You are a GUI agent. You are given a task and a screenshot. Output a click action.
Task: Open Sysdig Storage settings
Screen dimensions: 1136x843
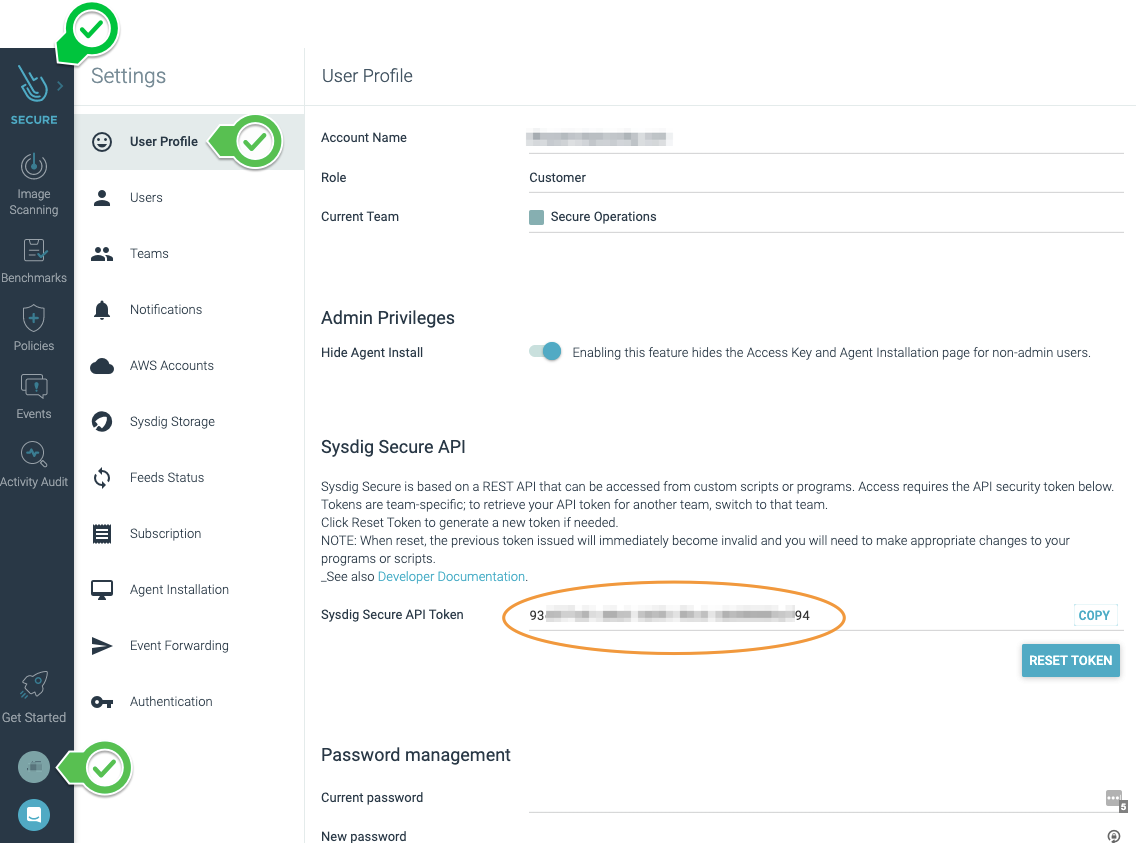click(189, 422)
